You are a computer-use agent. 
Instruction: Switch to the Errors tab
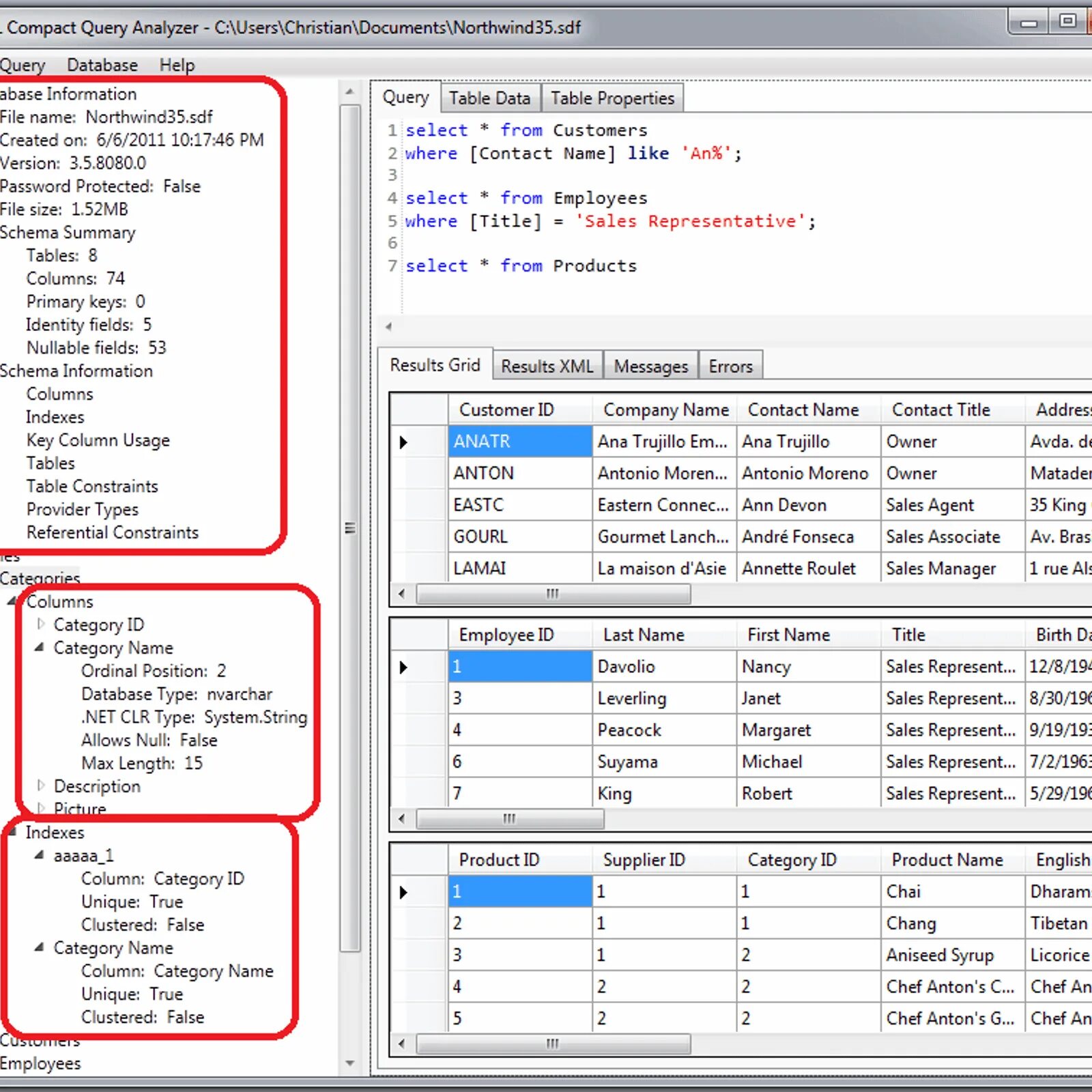click(730, 366)
